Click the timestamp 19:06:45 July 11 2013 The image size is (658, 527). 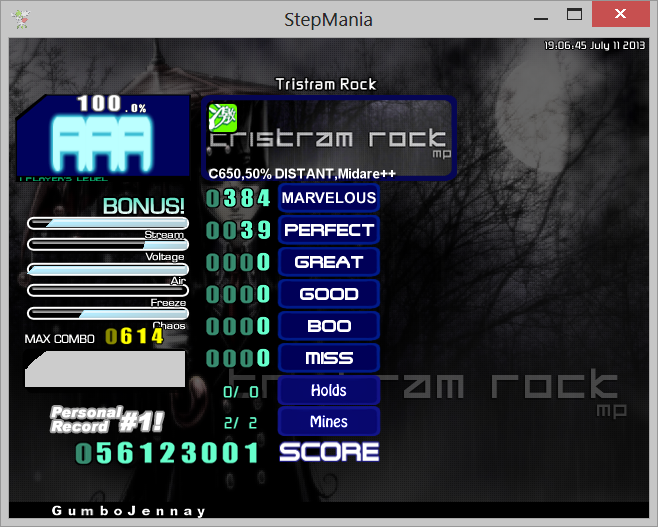(595, 45)
